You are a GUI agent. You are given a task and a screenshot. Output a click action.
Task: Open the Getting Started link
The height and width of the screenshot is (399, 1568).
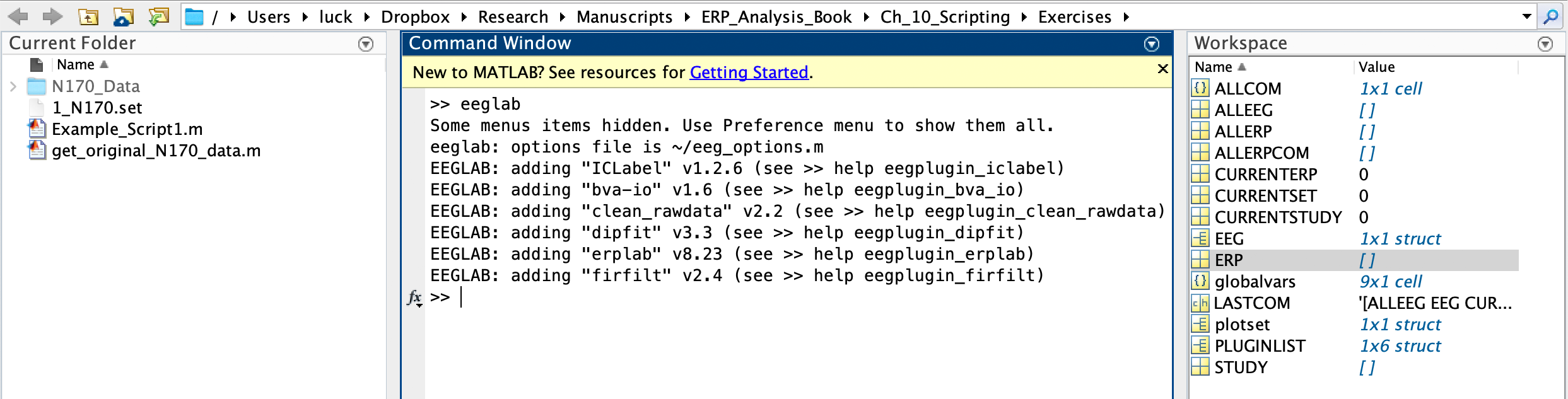point(749,72)
